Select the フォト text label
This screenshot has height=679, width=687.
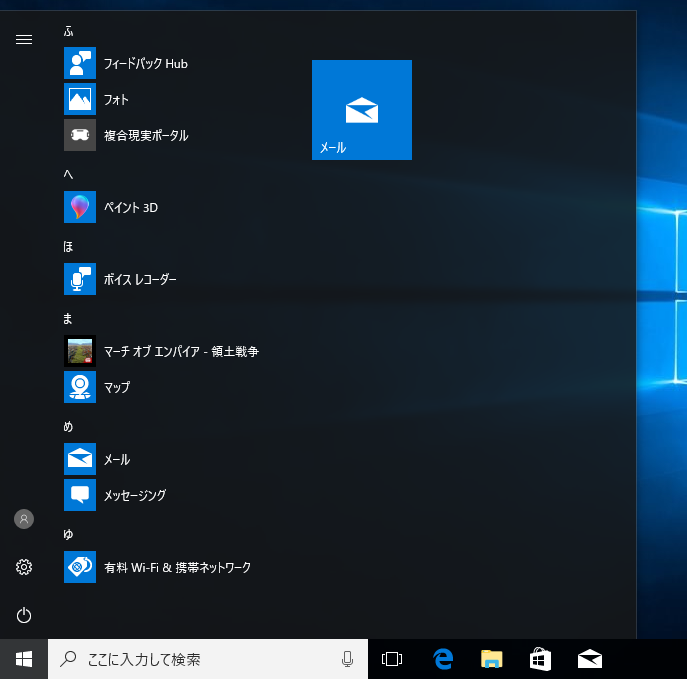pyautogui.click(x=116, y=100)
